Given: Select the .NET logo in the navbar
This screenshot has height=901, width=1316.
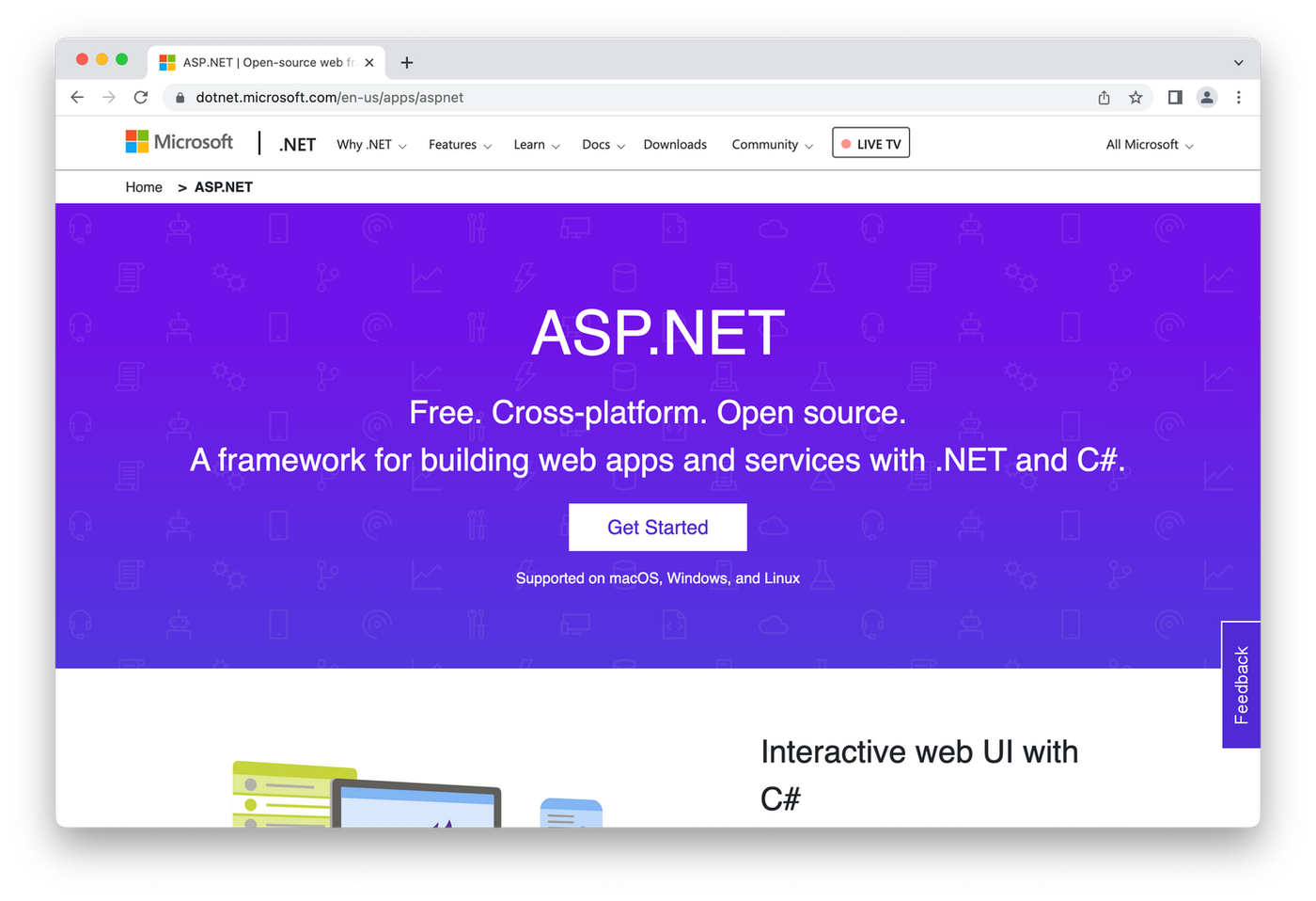Looking at the screenshot, I should point(296,143).
